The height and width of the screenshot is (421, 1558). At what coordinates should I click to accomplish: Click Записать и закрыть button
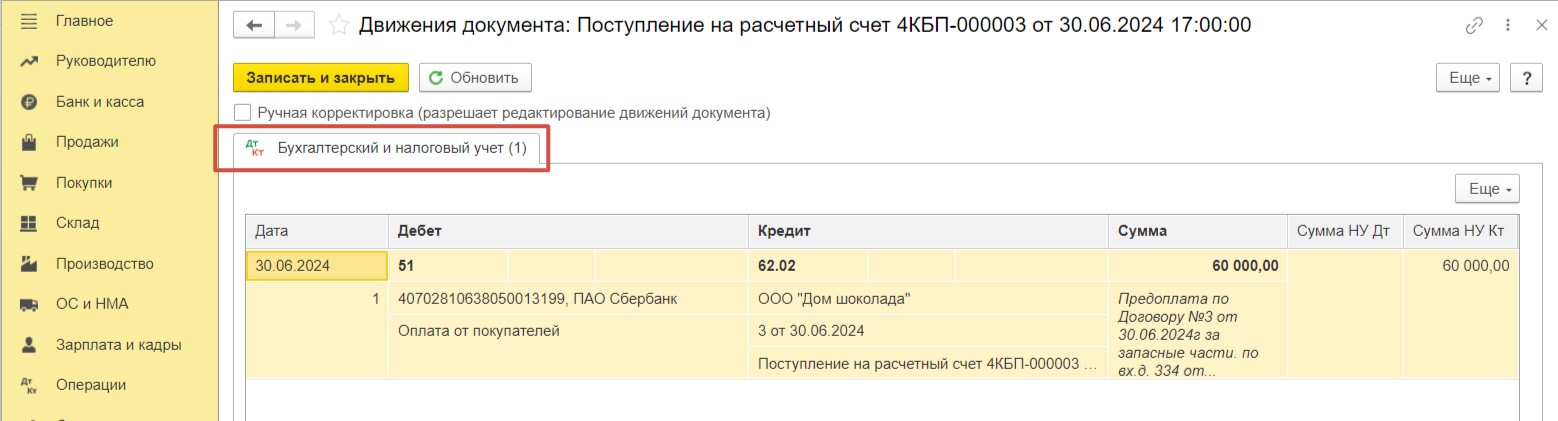tap(321, 78)
